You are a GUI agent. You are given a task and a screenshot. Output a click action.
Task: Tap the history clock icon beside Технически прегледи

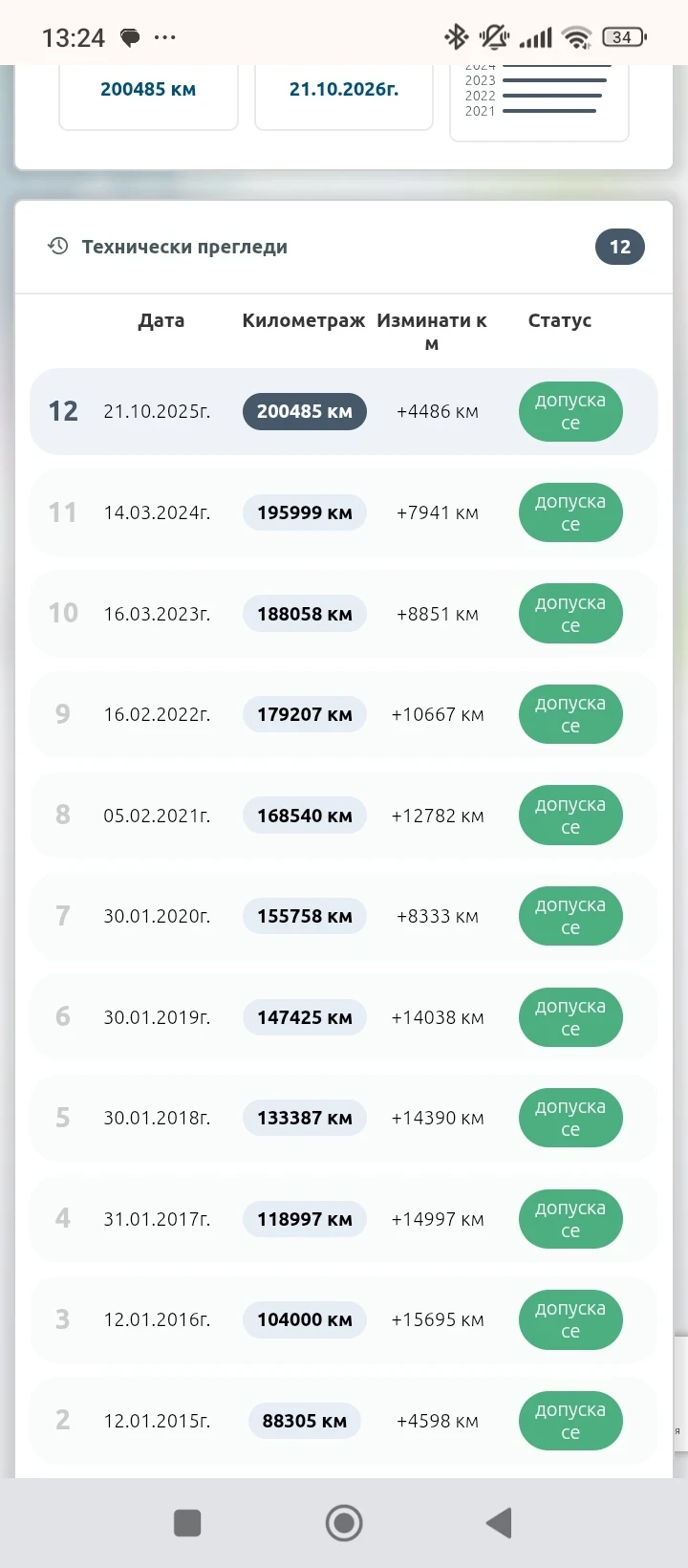pos(58,247)
